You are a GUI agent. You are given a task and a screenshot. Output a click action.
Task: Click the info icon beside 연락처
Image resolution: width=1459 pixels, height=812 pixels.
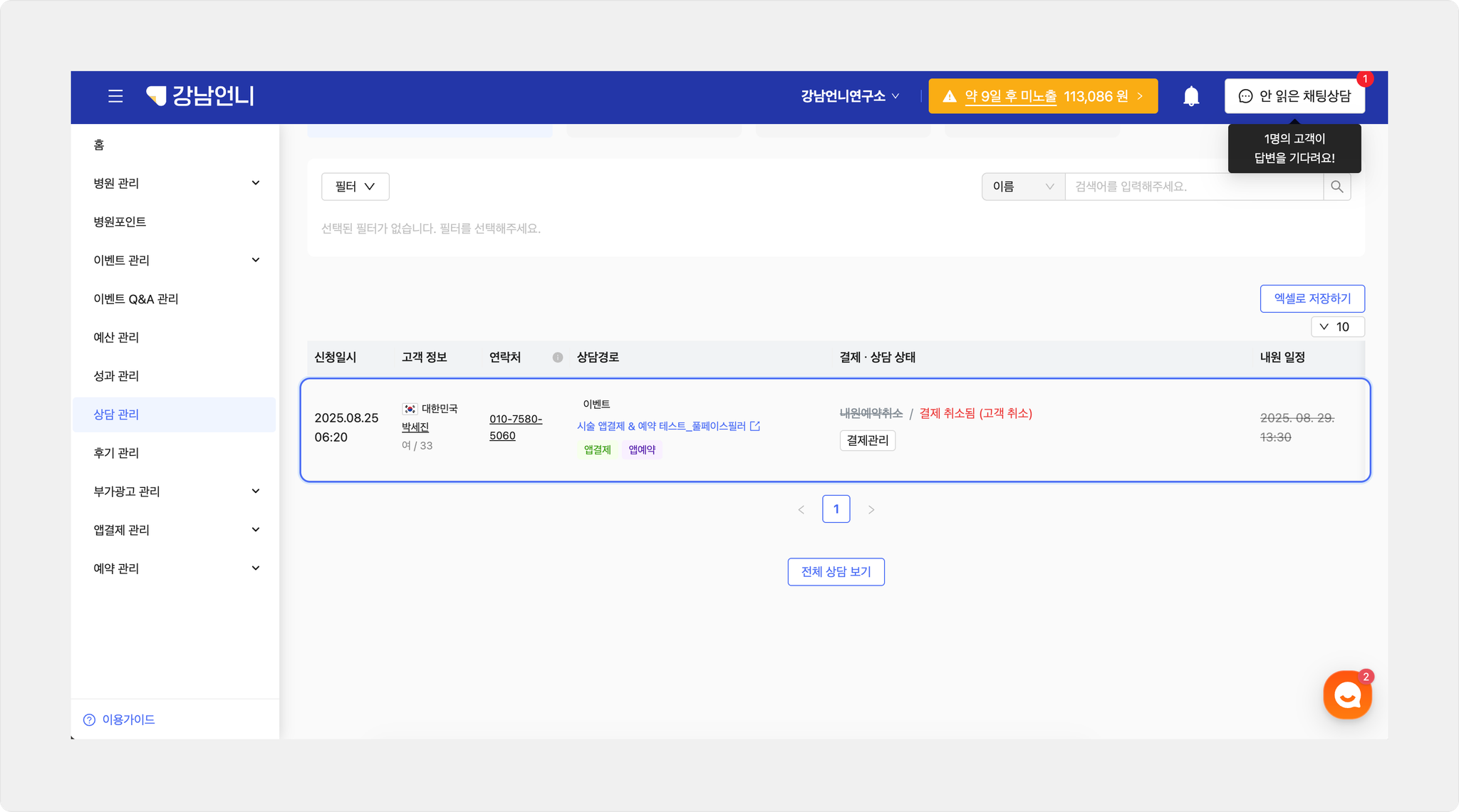coord(558,358)
